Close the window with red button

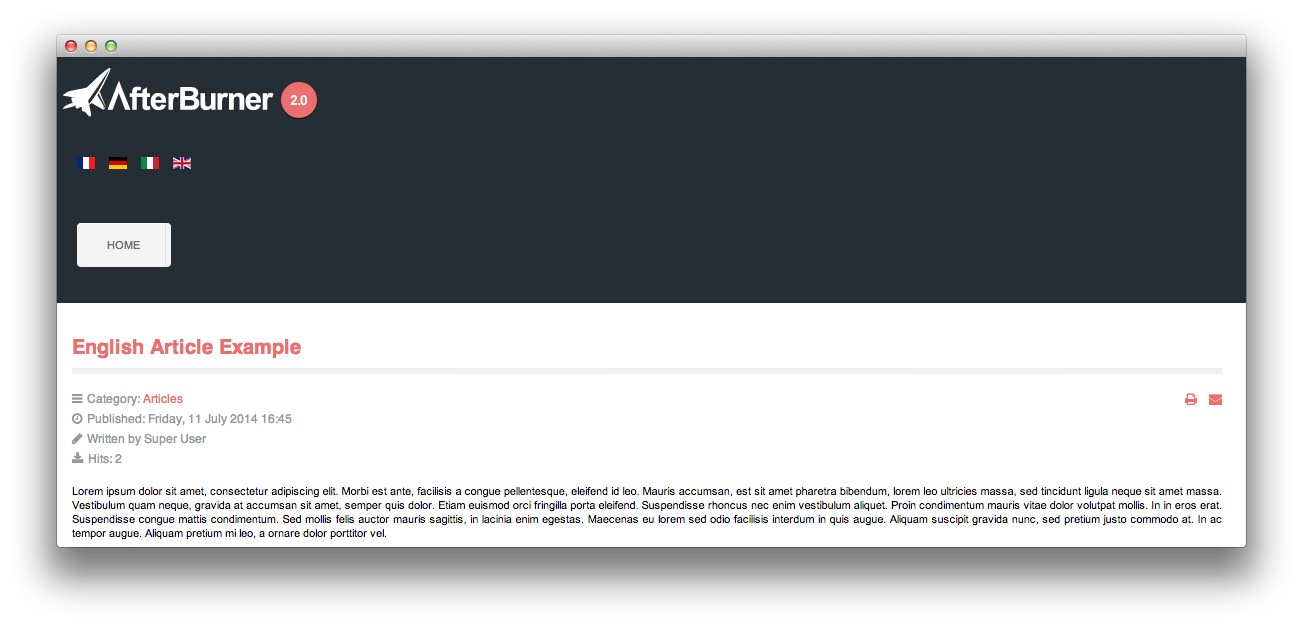pyautogui.click(x=71, y=46)
